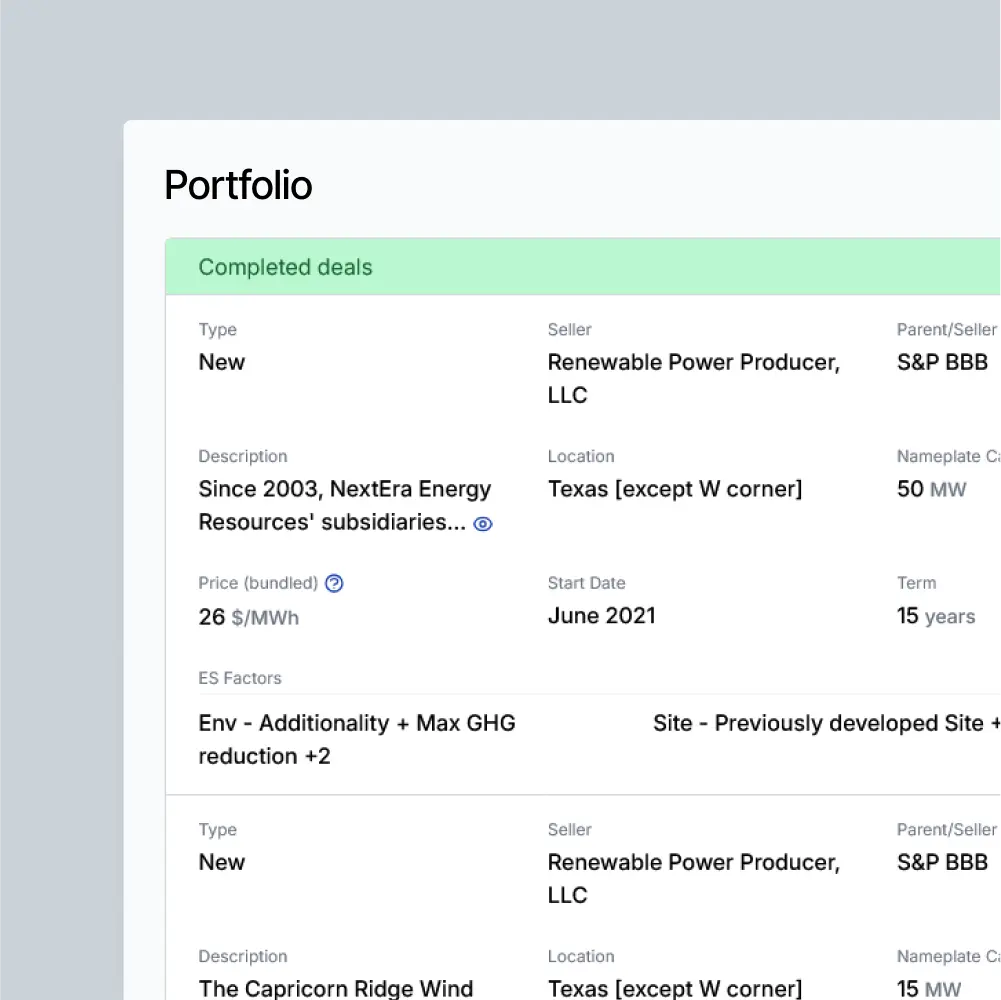This screenshot has height=1000, width=1001.
Task: Click the ES Factors label
Action: click(240, 678)
